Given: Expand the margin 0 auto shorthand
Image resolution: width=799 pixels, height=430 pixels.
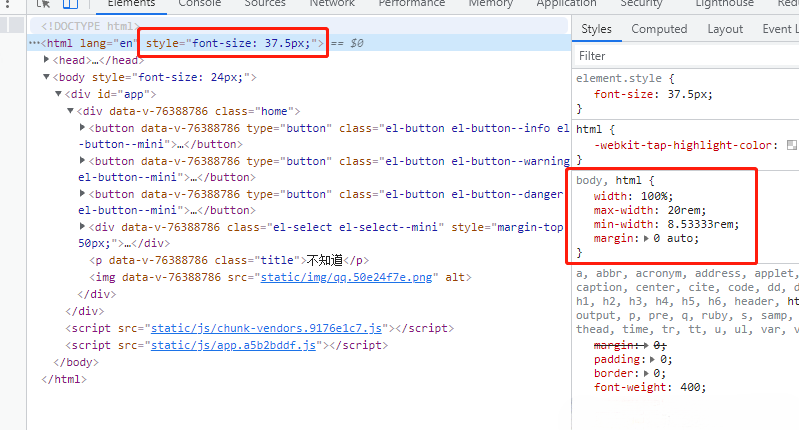Looking at the screenshot, I should coord(647,238).
